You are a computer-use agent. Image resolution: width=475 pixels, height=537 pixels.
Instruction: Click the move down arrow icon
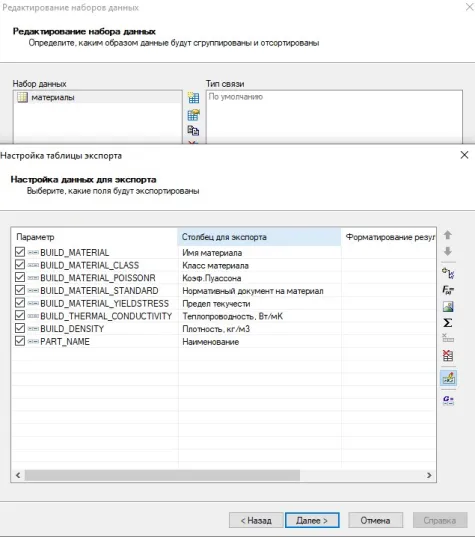[x=448, y=251]
